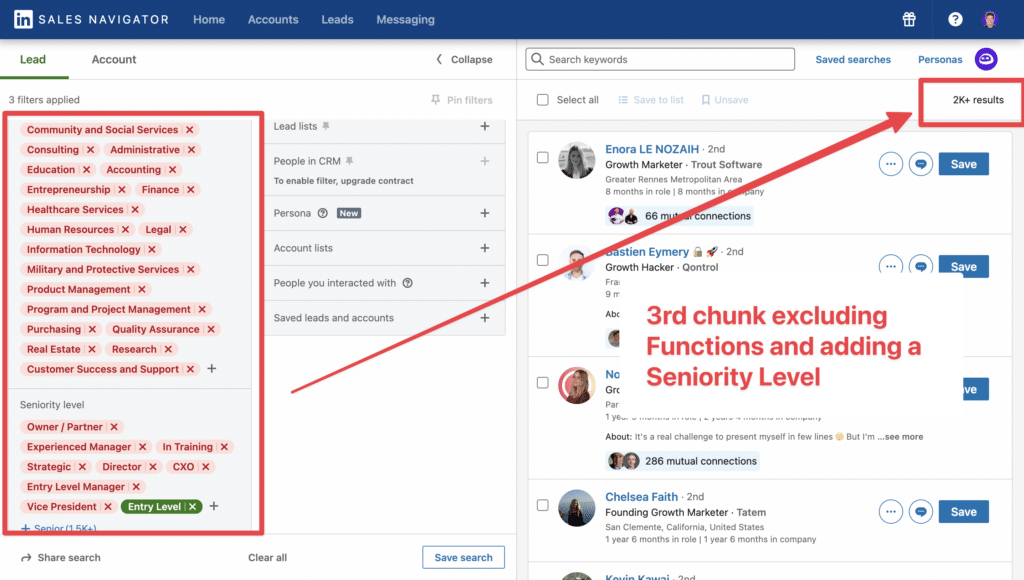Remove the CXO seniority filter
The image size is (1024, 580).
tap(206, 467)
